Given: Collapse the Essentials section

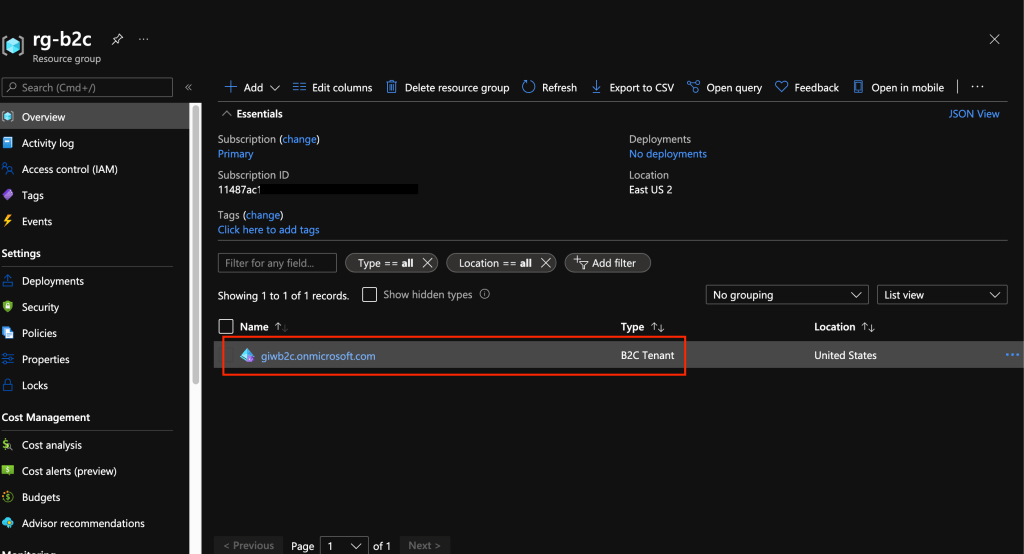Looking at the screenshot, I should point(227,114).
